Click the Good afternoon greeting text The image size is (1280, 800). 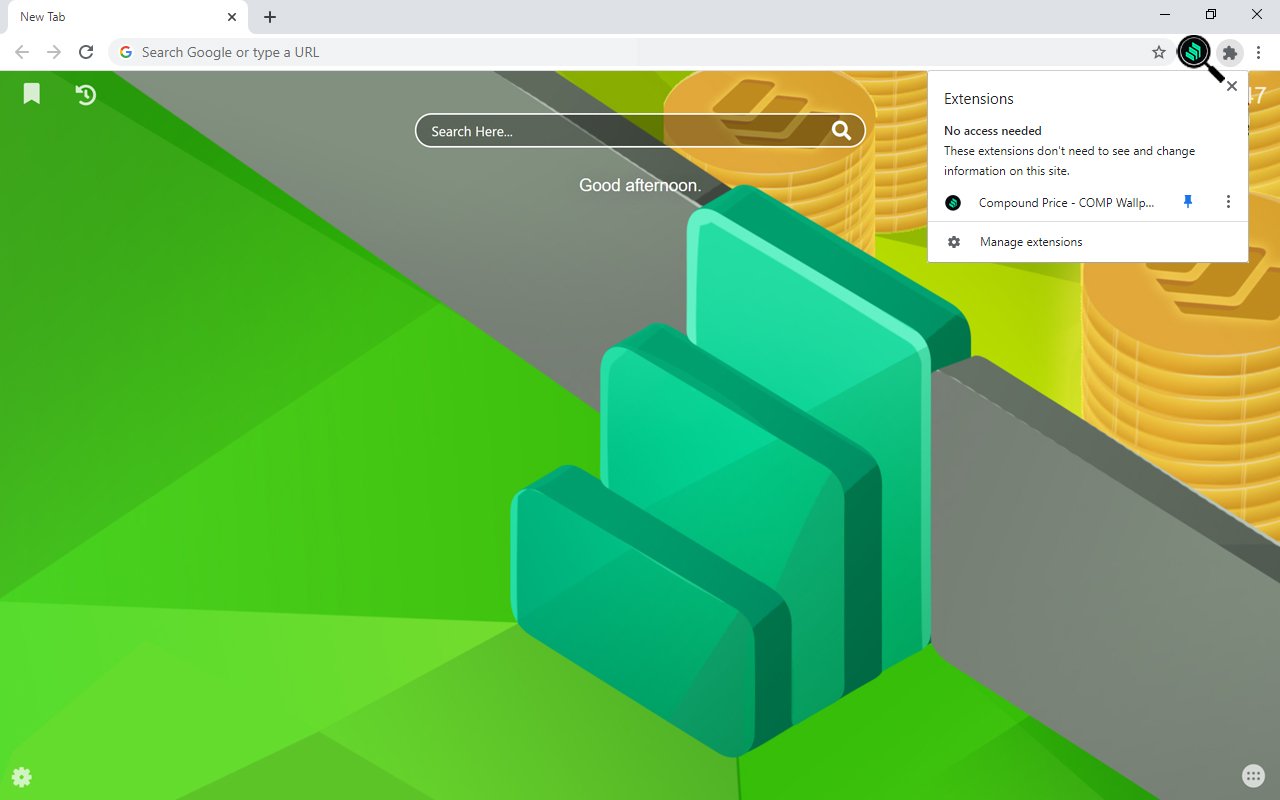(640, 185)
